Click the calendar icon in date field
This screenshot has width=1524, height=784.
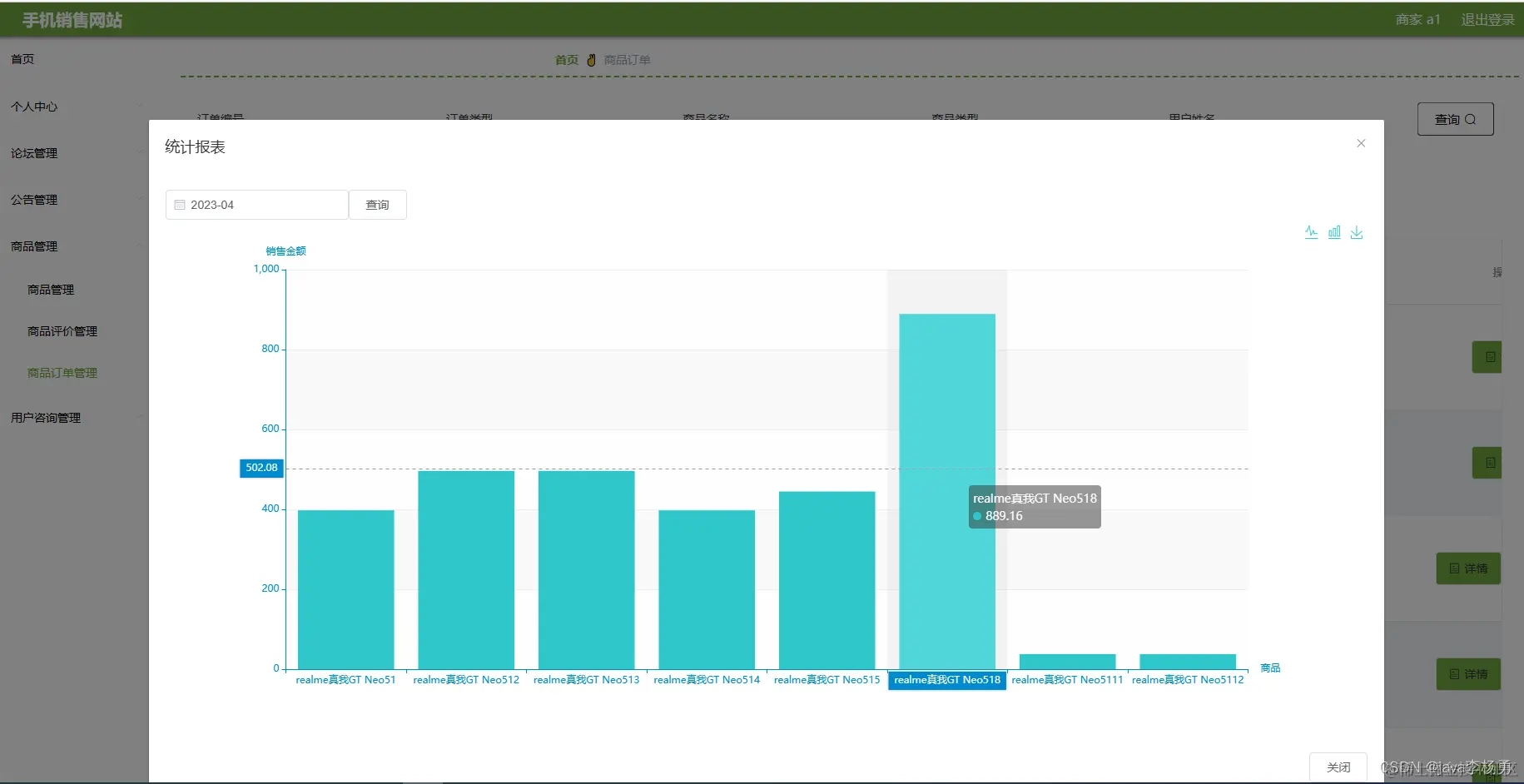180,205
